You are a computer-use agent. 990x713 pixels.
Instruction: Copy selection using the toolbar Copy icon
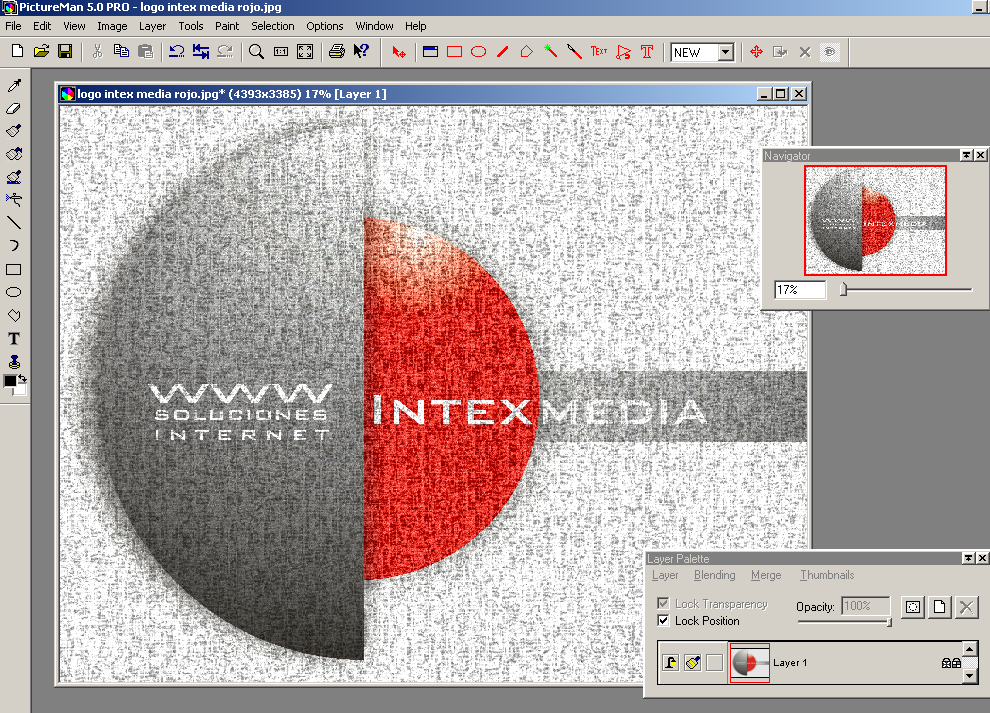coord(121,51)
